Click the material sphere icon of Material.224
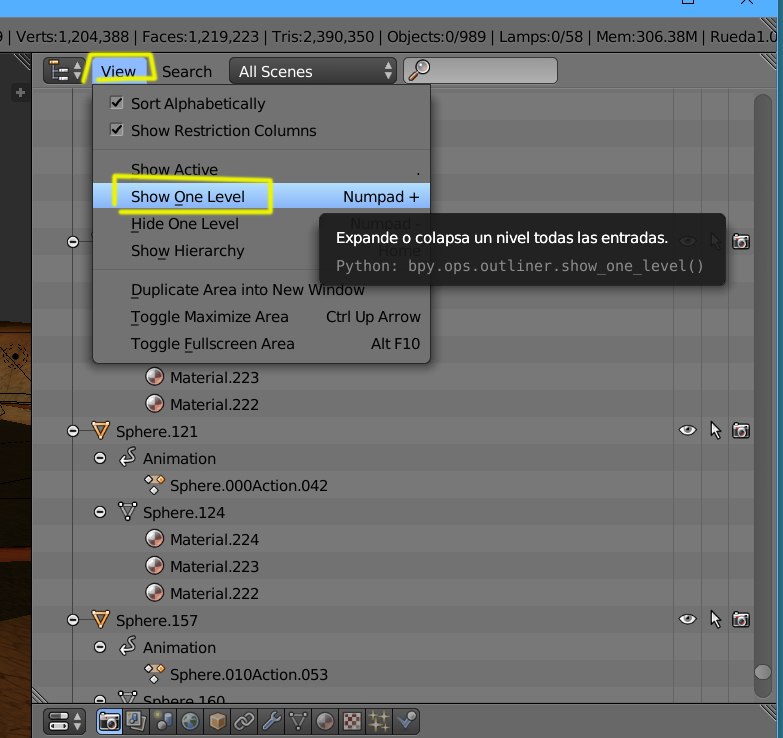Viewport: 783px width, 738px height. tap(154, 539)
